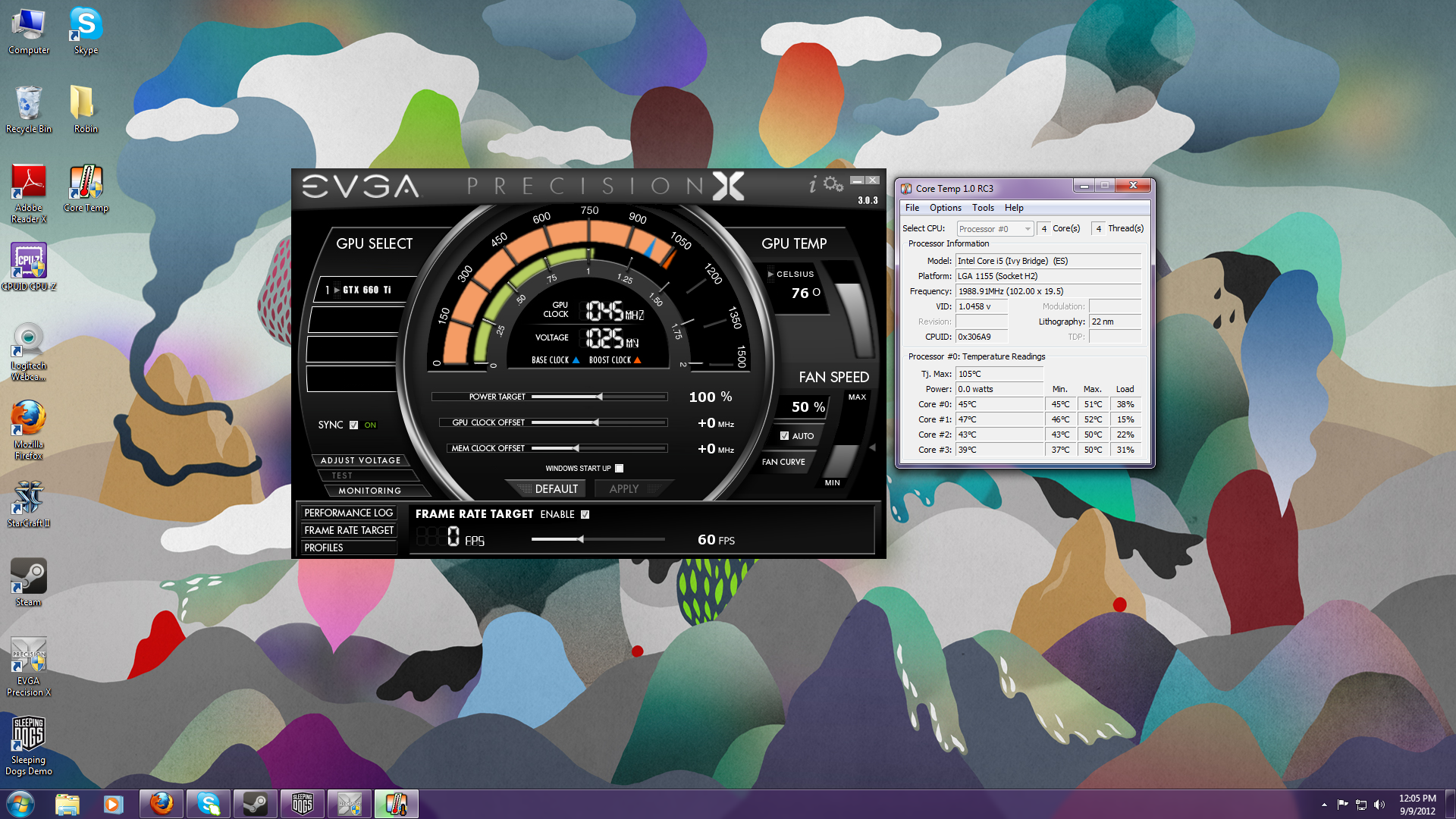This screenshot has height=819, width=1456.
Task: Open EVGA Precision settings gears icon
Action: click(833, 184)
